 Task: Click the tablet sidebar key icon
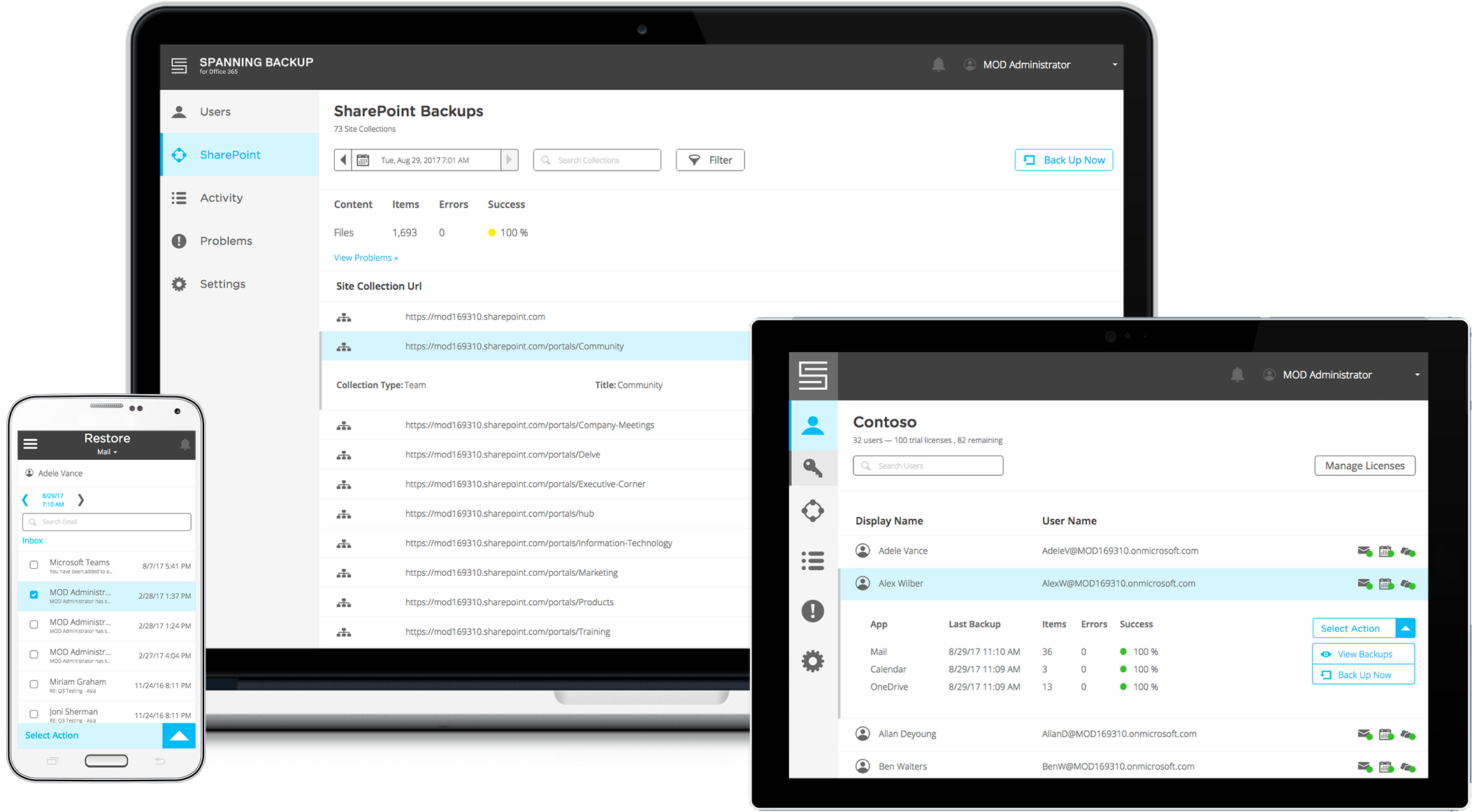pyautogui.click(x=812, y=467)
